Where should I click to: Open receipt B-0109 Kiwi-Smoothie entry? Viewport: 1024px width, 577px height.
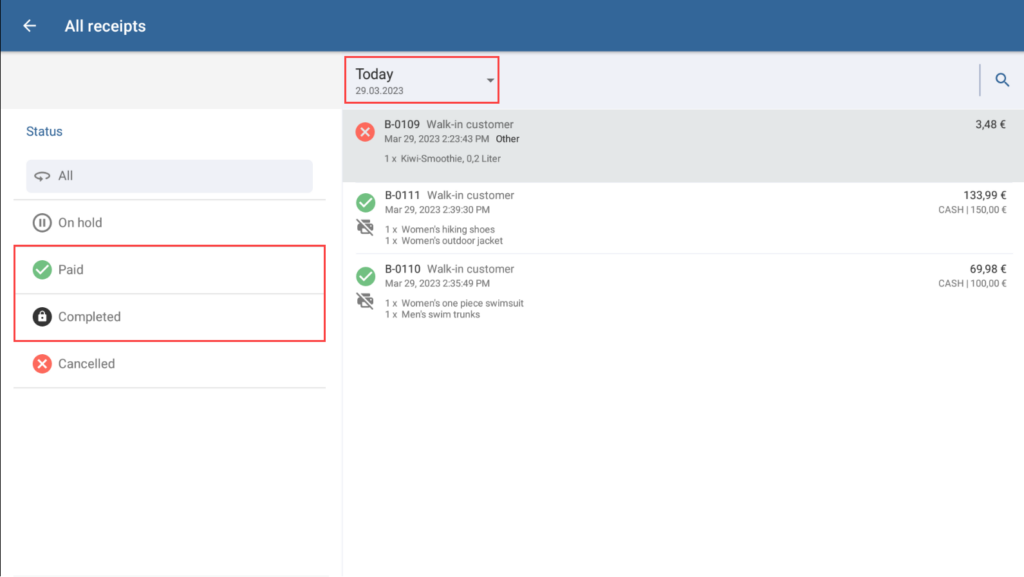click(x=680, y=145)
